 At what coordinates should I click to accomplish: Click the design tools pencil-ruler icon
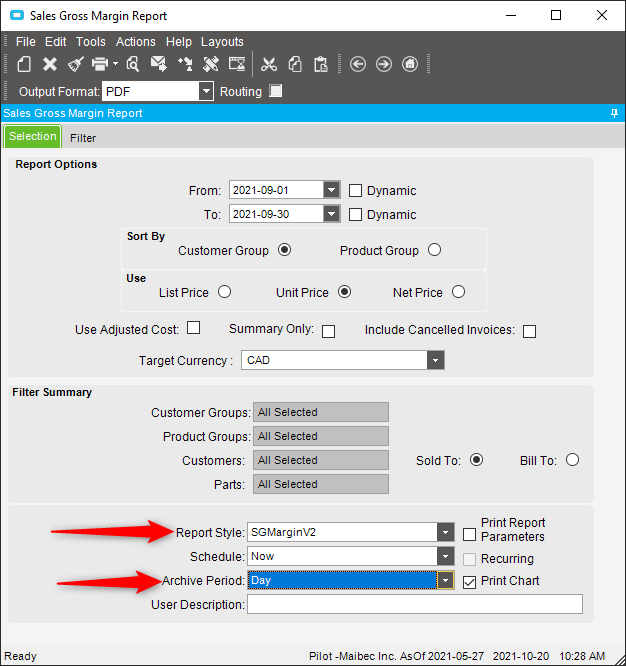point(211,64)
